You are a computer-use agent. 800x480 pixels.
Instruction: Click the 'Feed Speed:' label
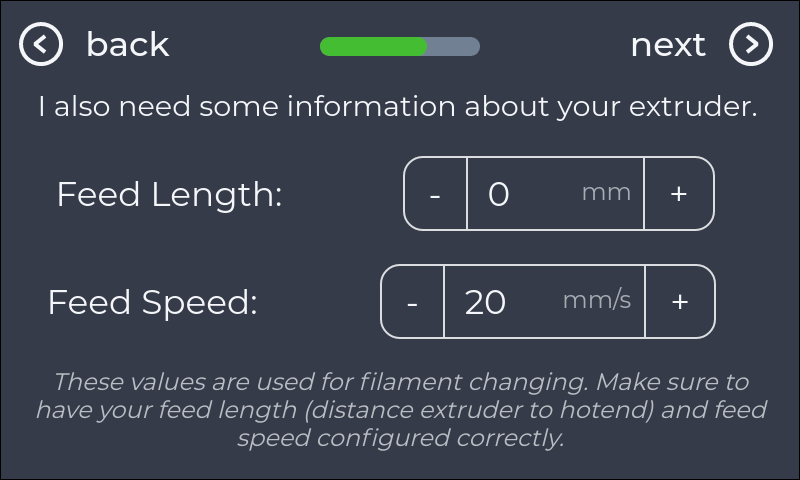tap(153, 302)
